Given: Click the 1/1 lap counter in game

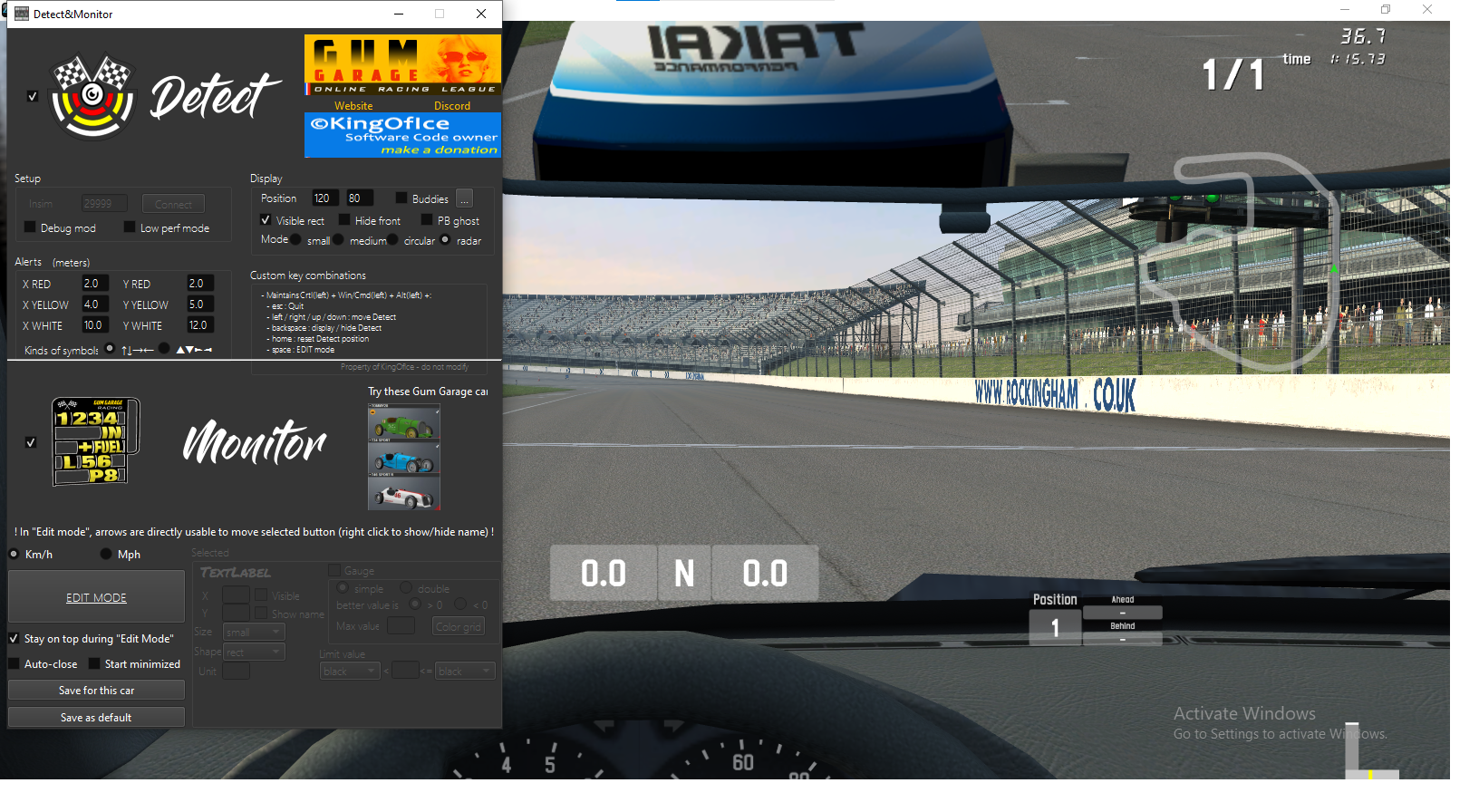Looking at the screenshot, I should pyautogui.click(x=1232, y=74).
